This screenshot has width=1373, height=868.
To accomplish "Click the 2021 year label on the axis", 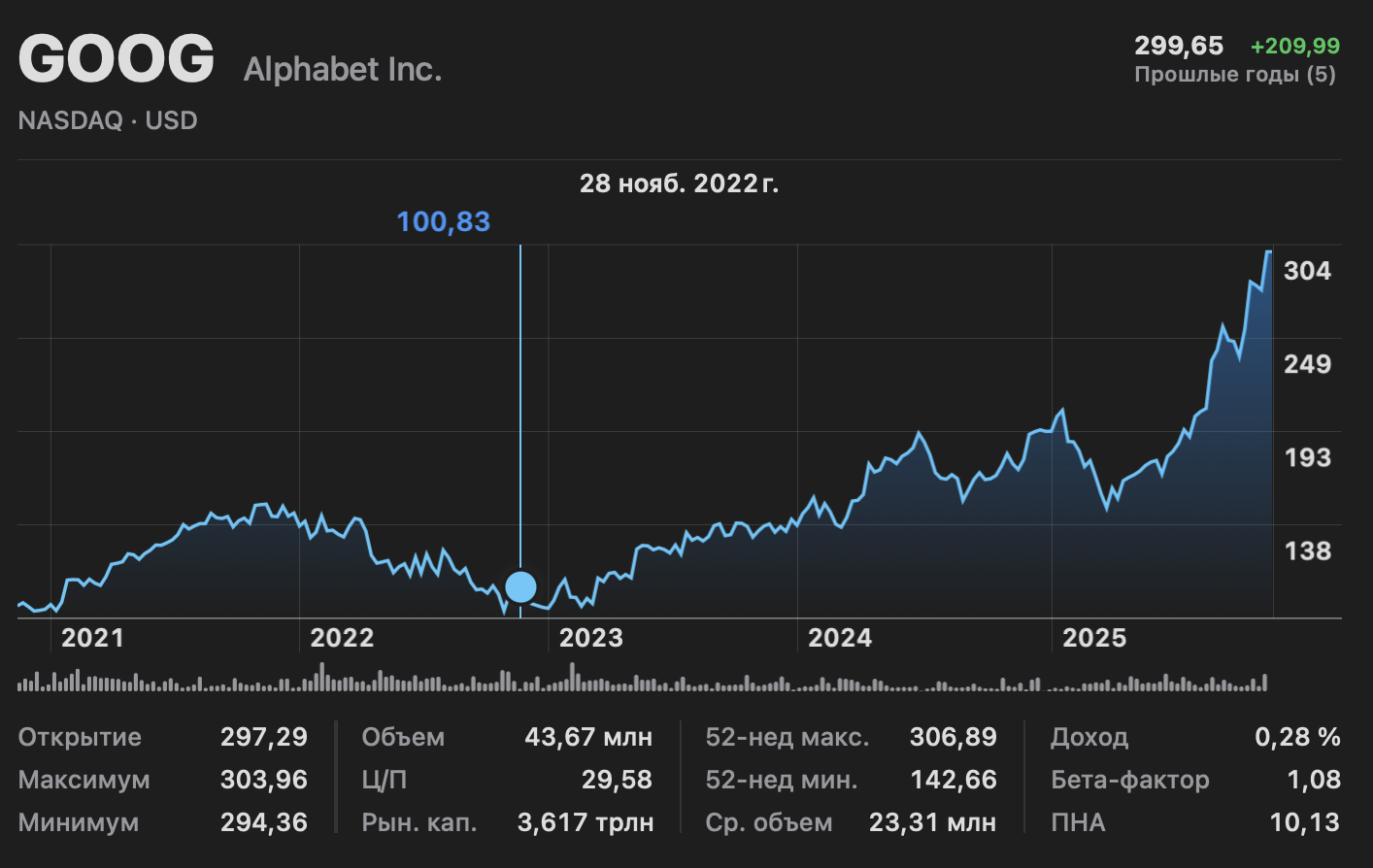I will (92, 638).
